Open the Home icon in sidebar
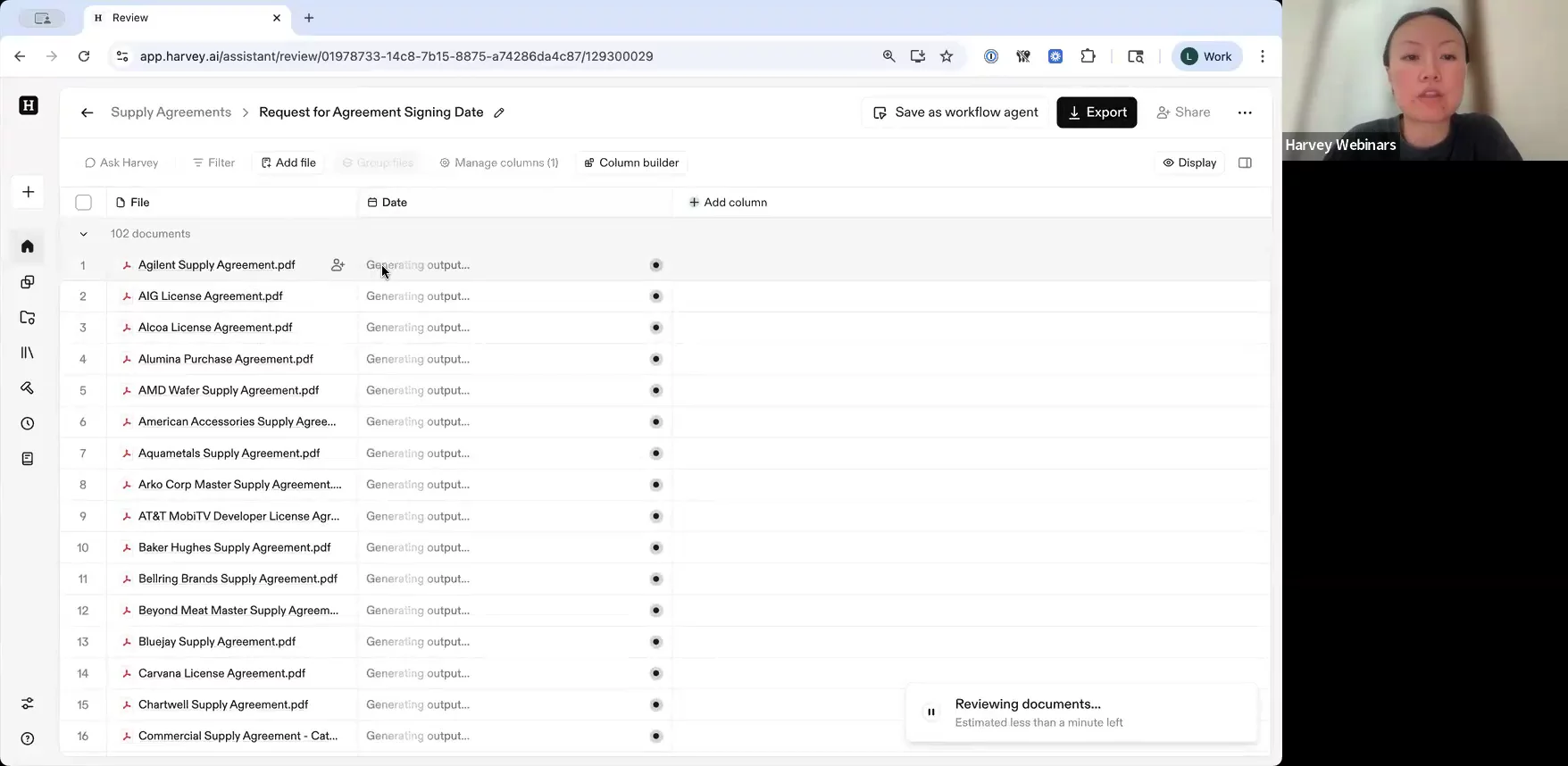 coord(28,246)
